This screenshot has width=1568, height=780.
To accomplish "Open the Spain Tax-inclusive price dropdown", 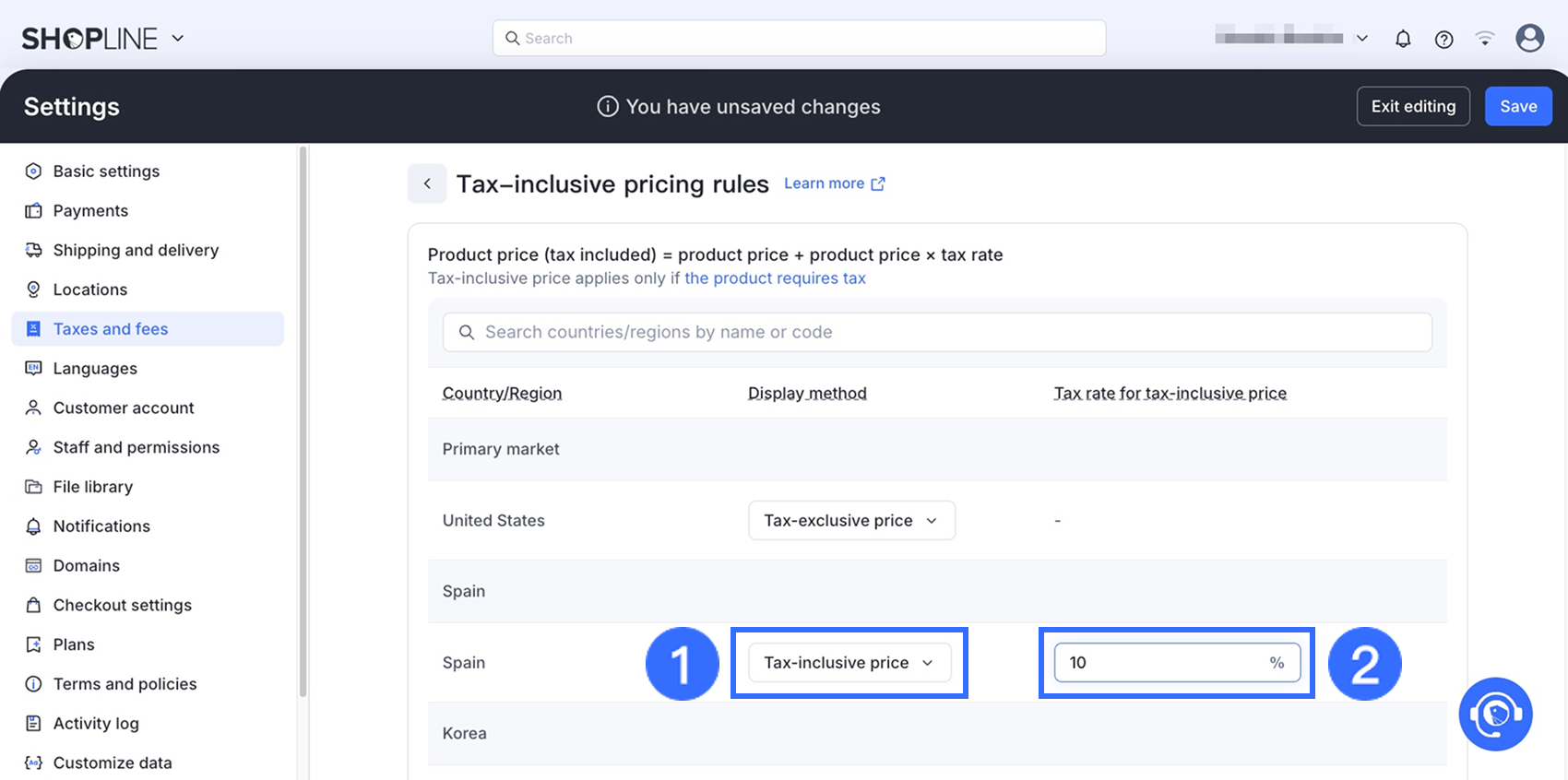I will click(x=849, y=662).
